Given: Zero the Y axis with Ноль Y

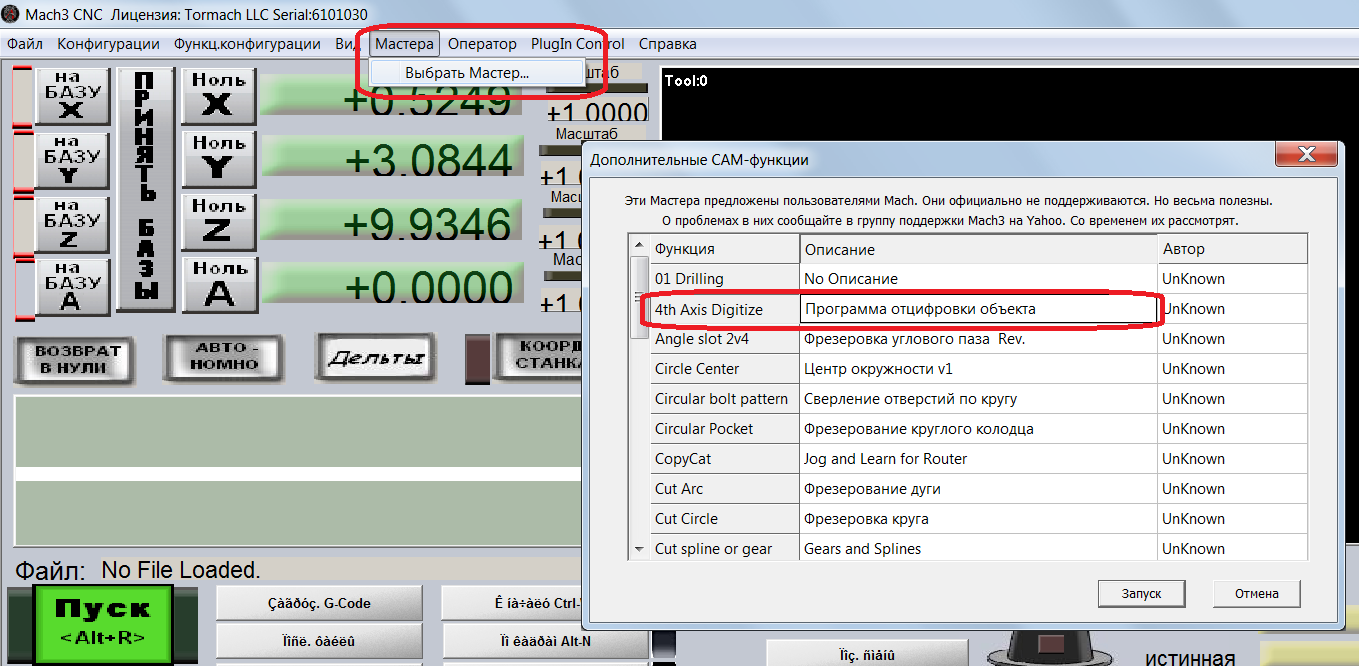Looking at the screenshot, I should pos(219,159).
